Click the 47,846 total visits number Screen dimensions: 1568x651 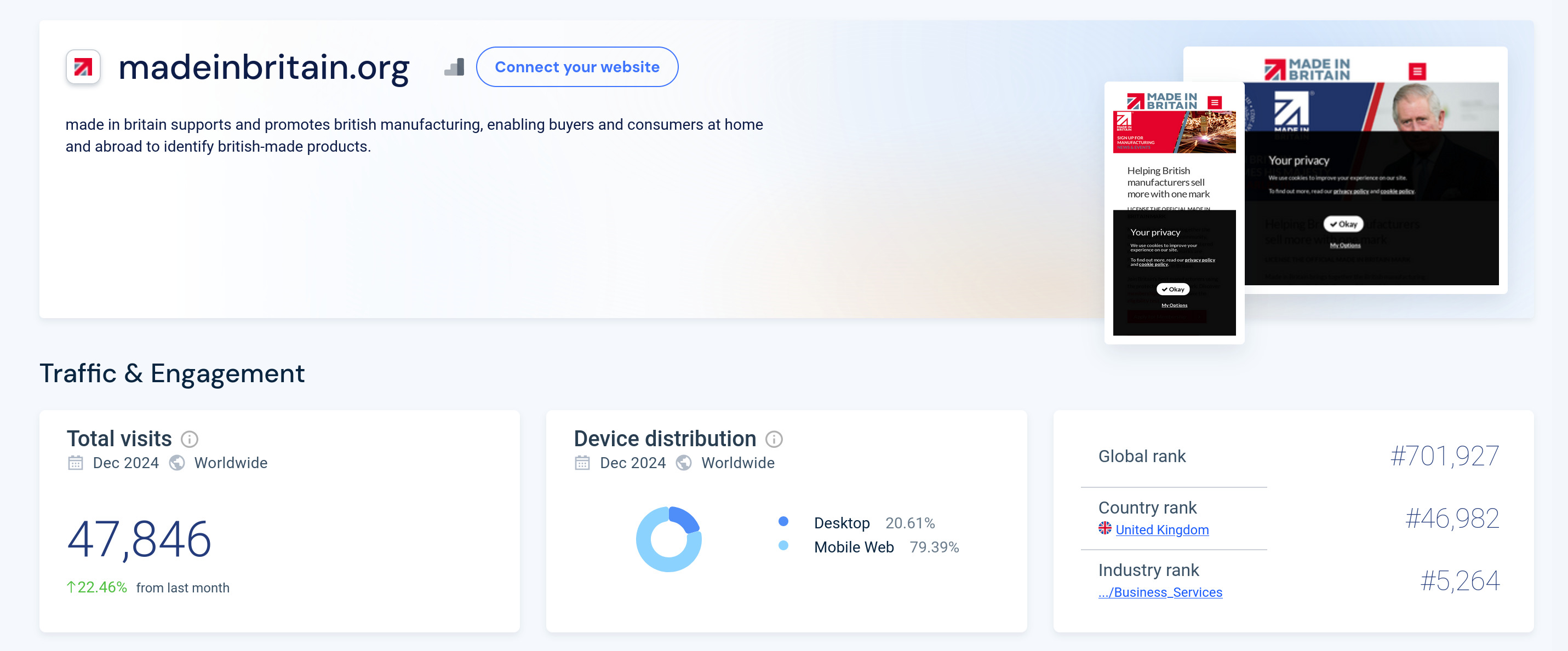(x=139, y=539)
